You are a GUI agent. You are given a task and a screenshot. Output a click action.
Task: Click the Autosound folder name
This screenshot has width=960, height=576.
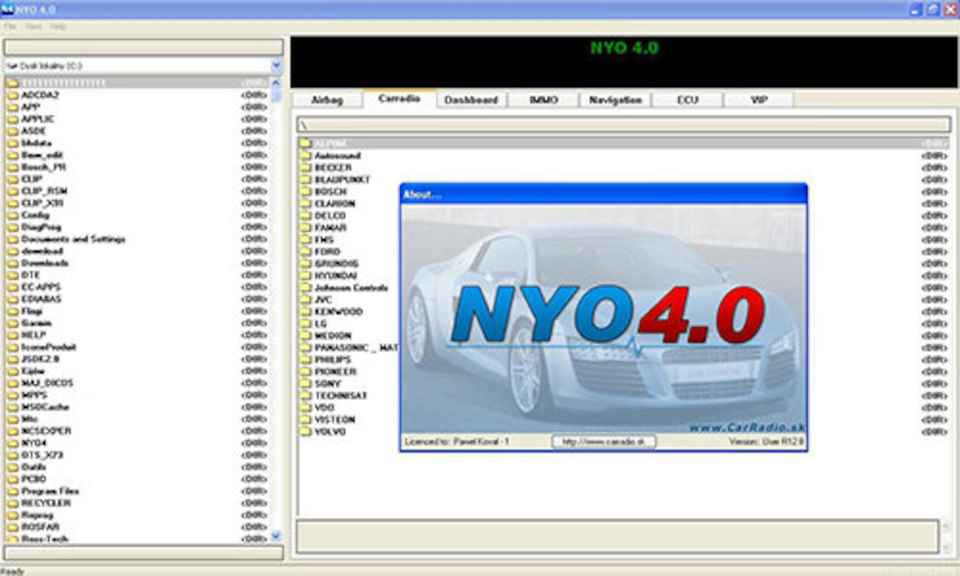(337, 155)
